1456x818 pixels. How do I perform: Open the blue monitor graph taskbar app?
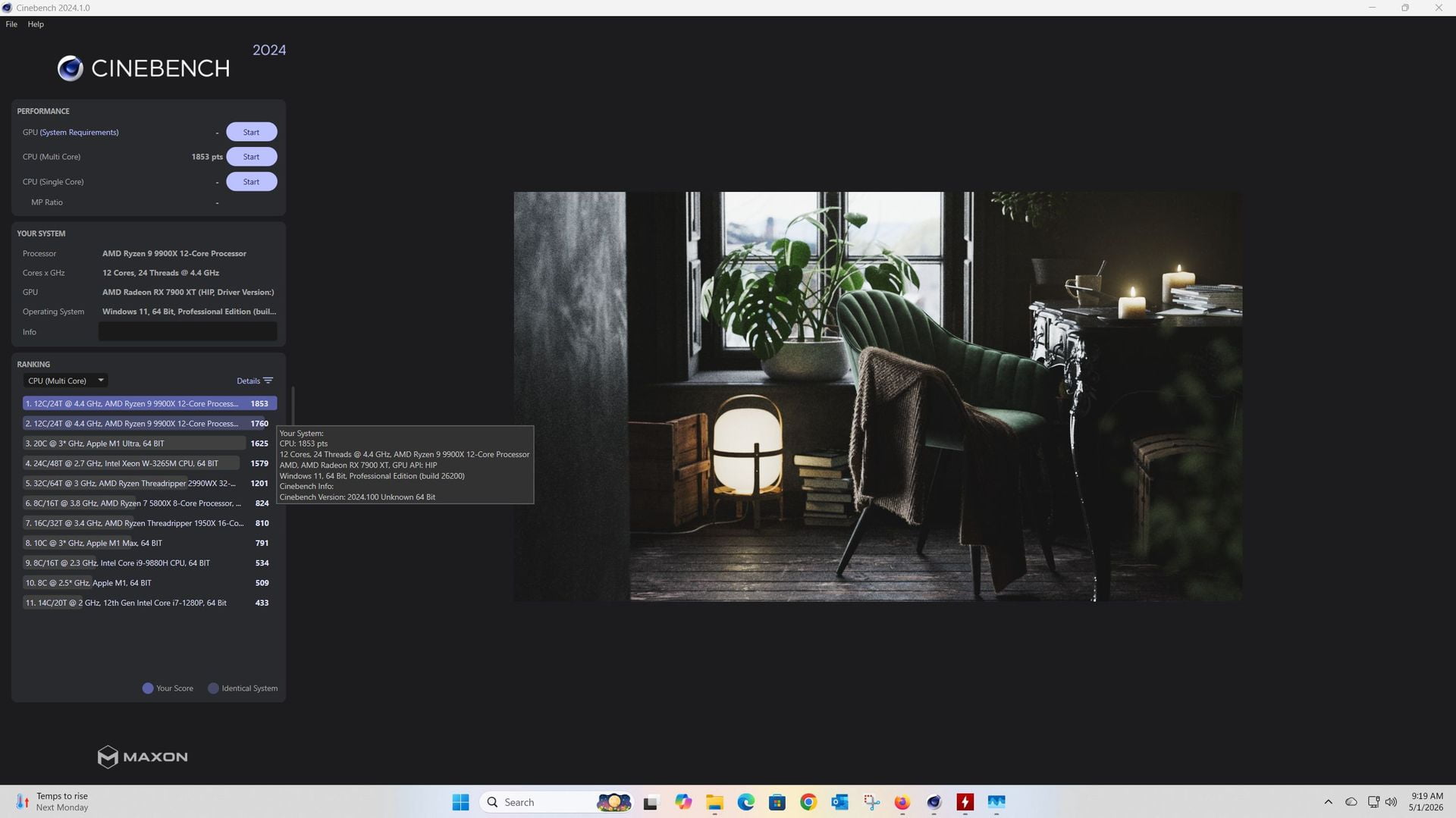pyautogui.click(x=996, y=802)
